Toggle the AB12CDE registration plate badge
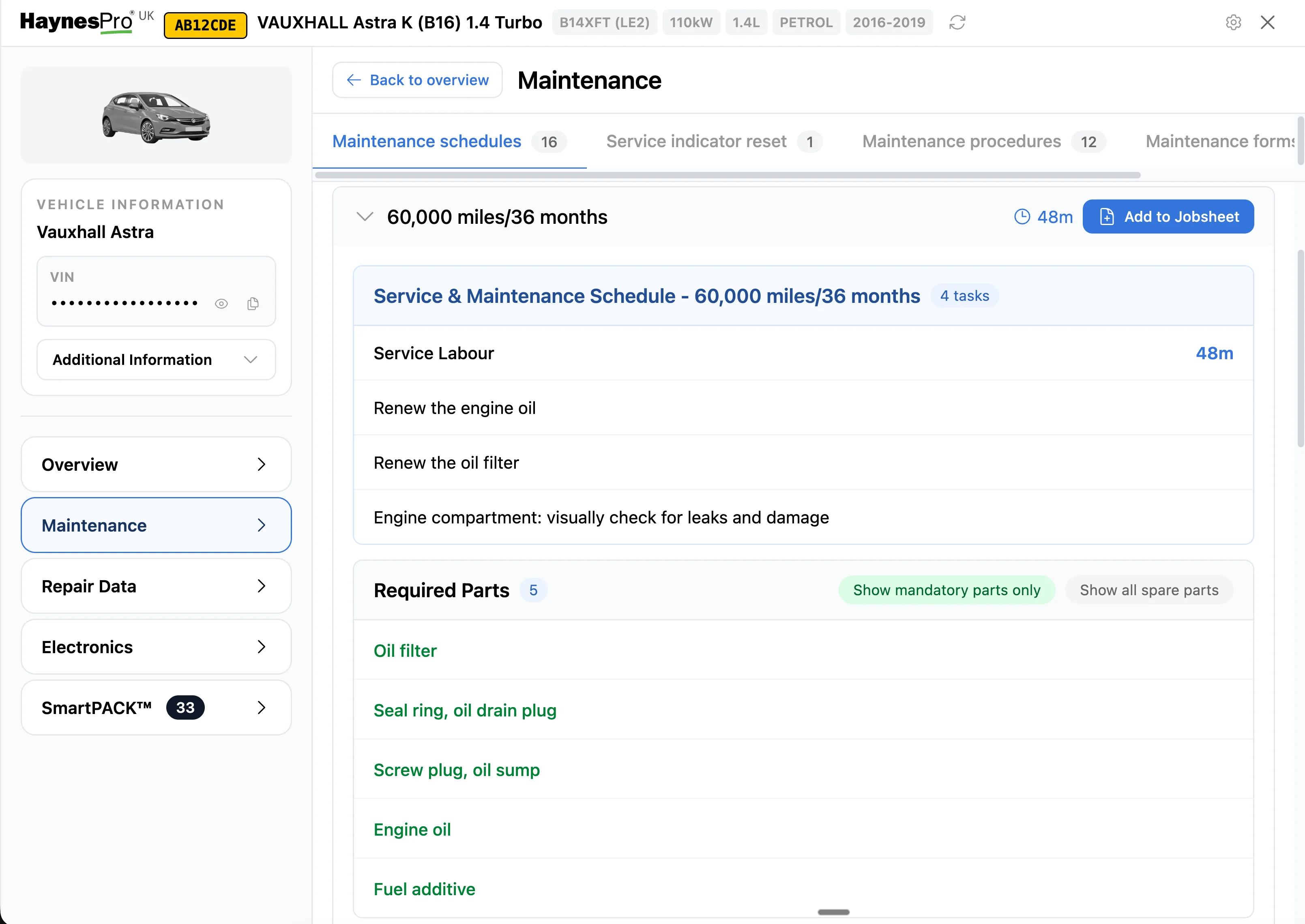This screenshot has height=924, width=1305. 205,24
